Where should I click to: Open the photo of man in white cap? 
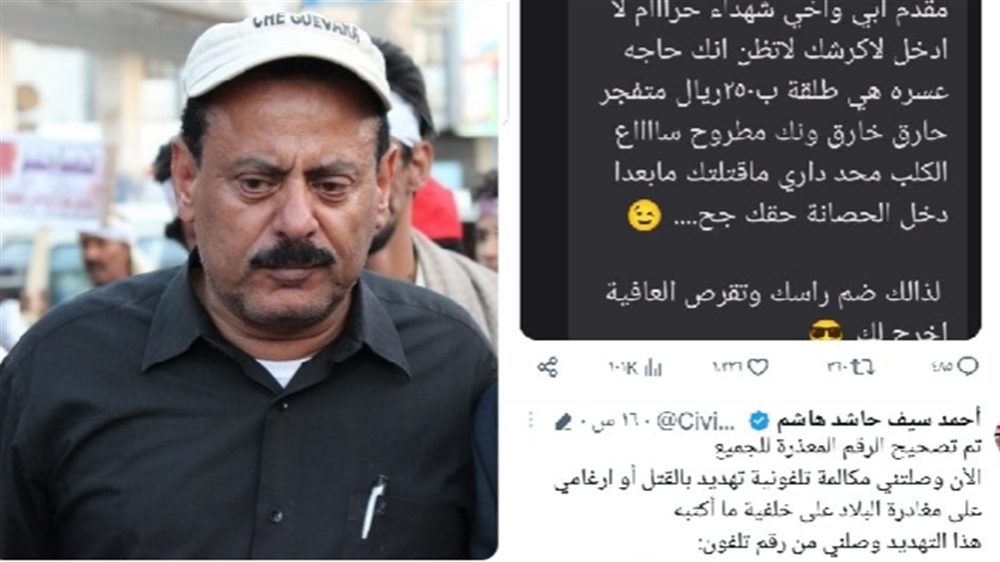249,280
